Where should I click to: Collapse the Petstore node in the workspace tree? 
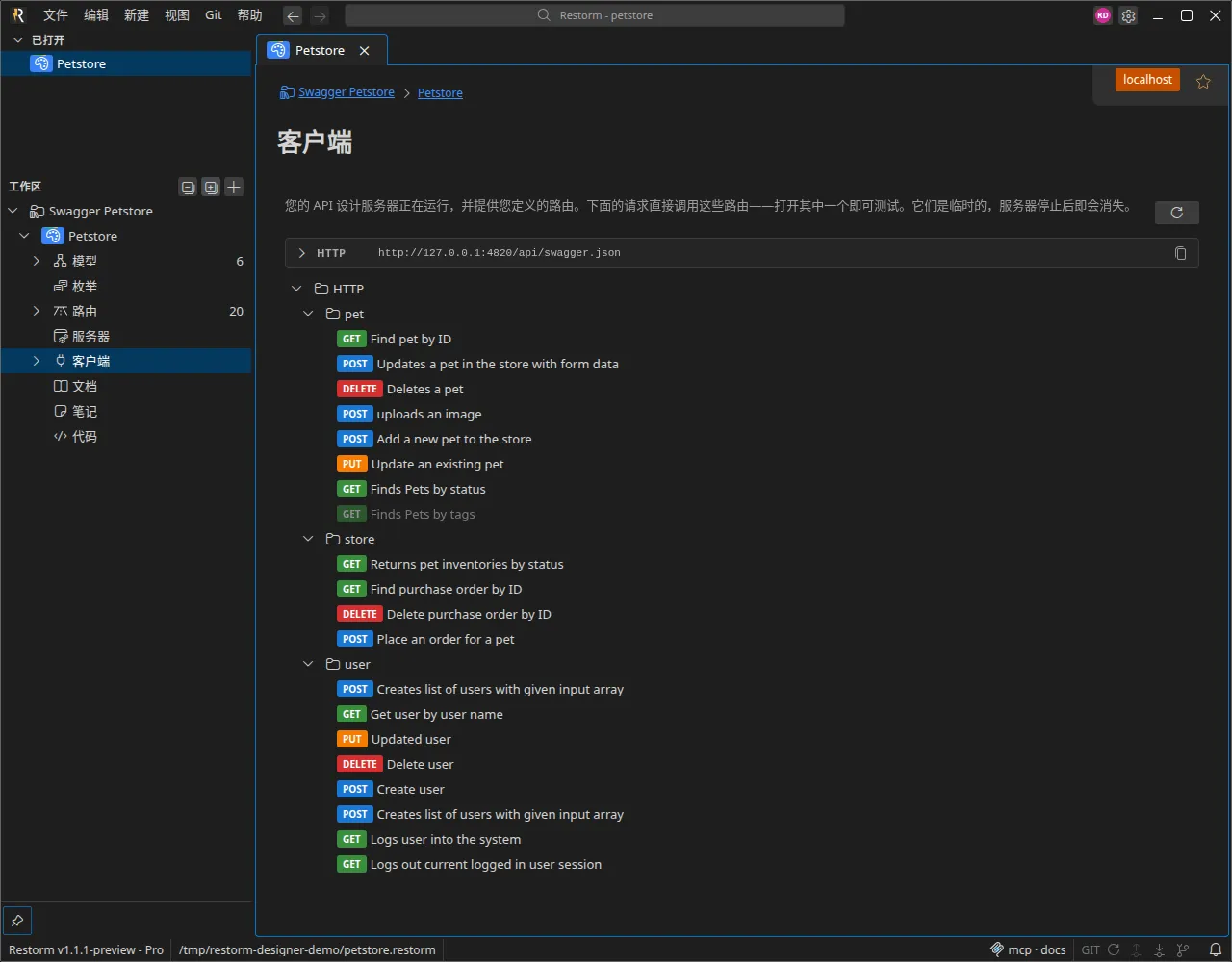coord(25,237)
